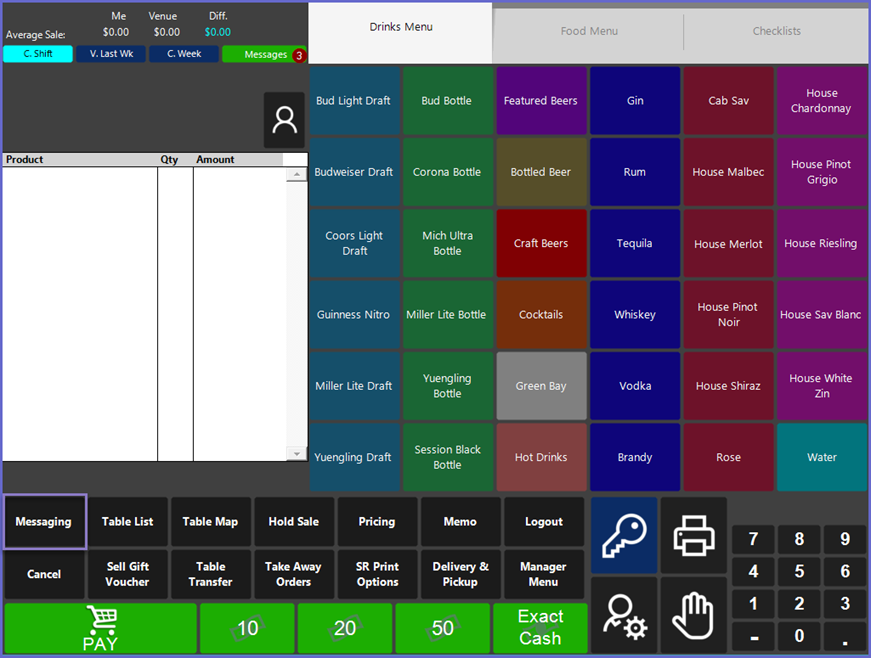Select the 10 dollar quick cash button
The height and width of the screenshot is (658, 871).
click(x=247, y=628)
